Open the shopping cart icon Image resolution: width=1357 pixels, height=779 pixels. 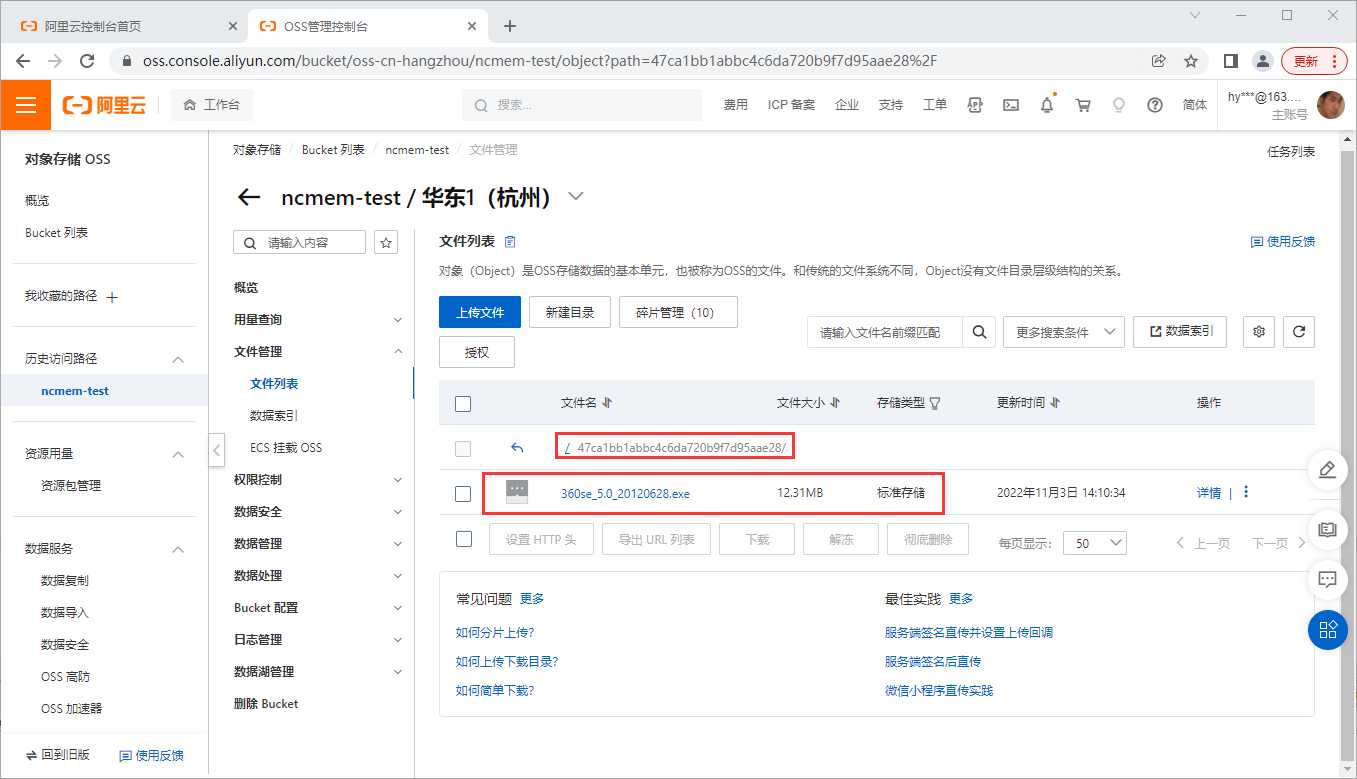click(1083, 105)
